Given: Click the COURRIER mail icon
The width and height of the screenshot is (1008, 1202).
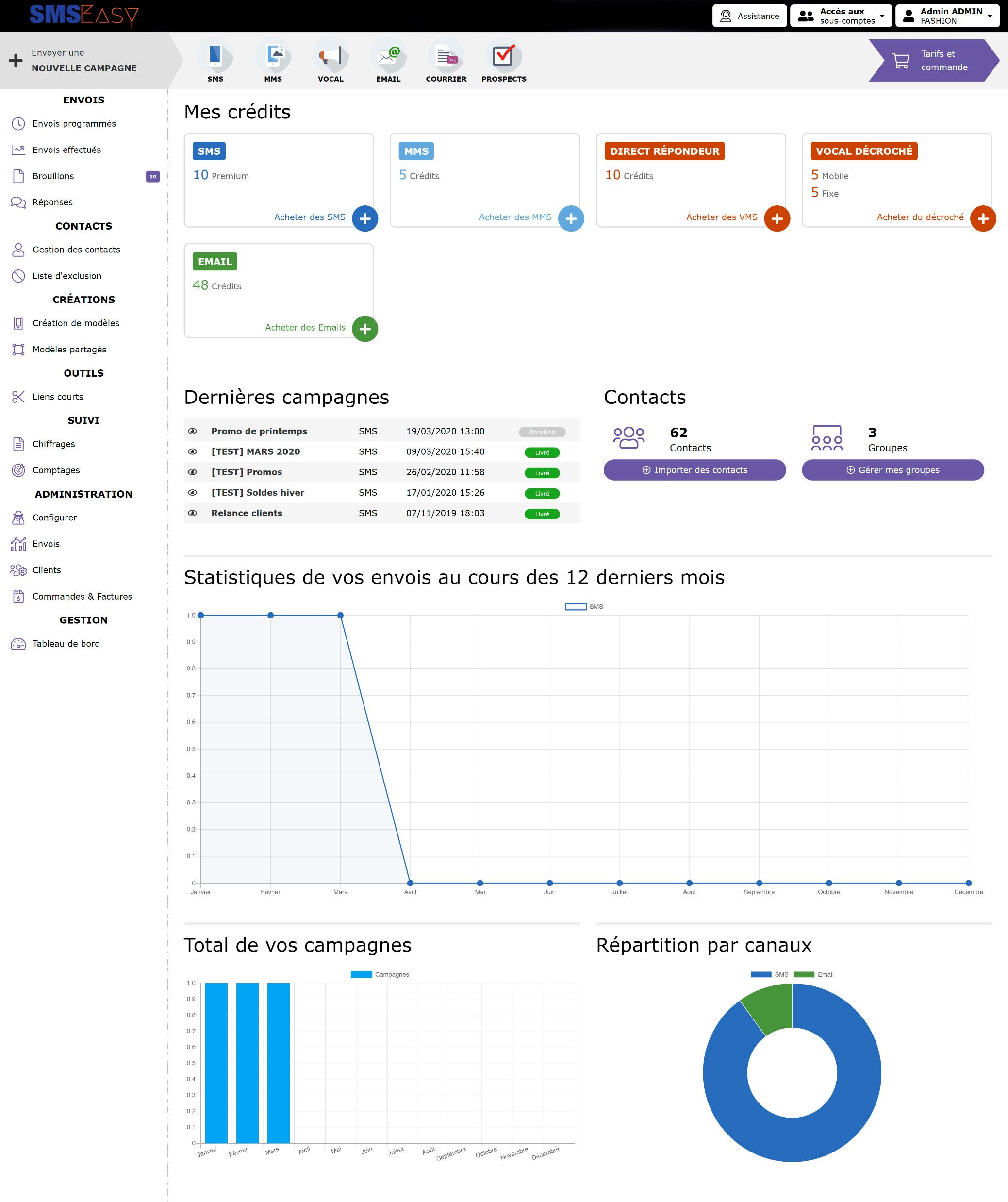Looking at the screenshot, I should point(446,55).
